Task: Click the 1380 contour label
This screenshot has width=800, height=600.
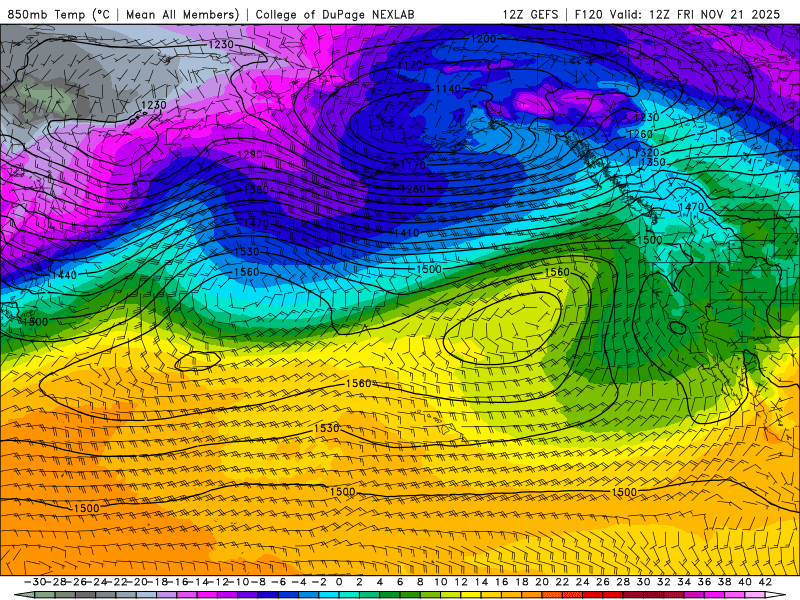Action: 257,190
